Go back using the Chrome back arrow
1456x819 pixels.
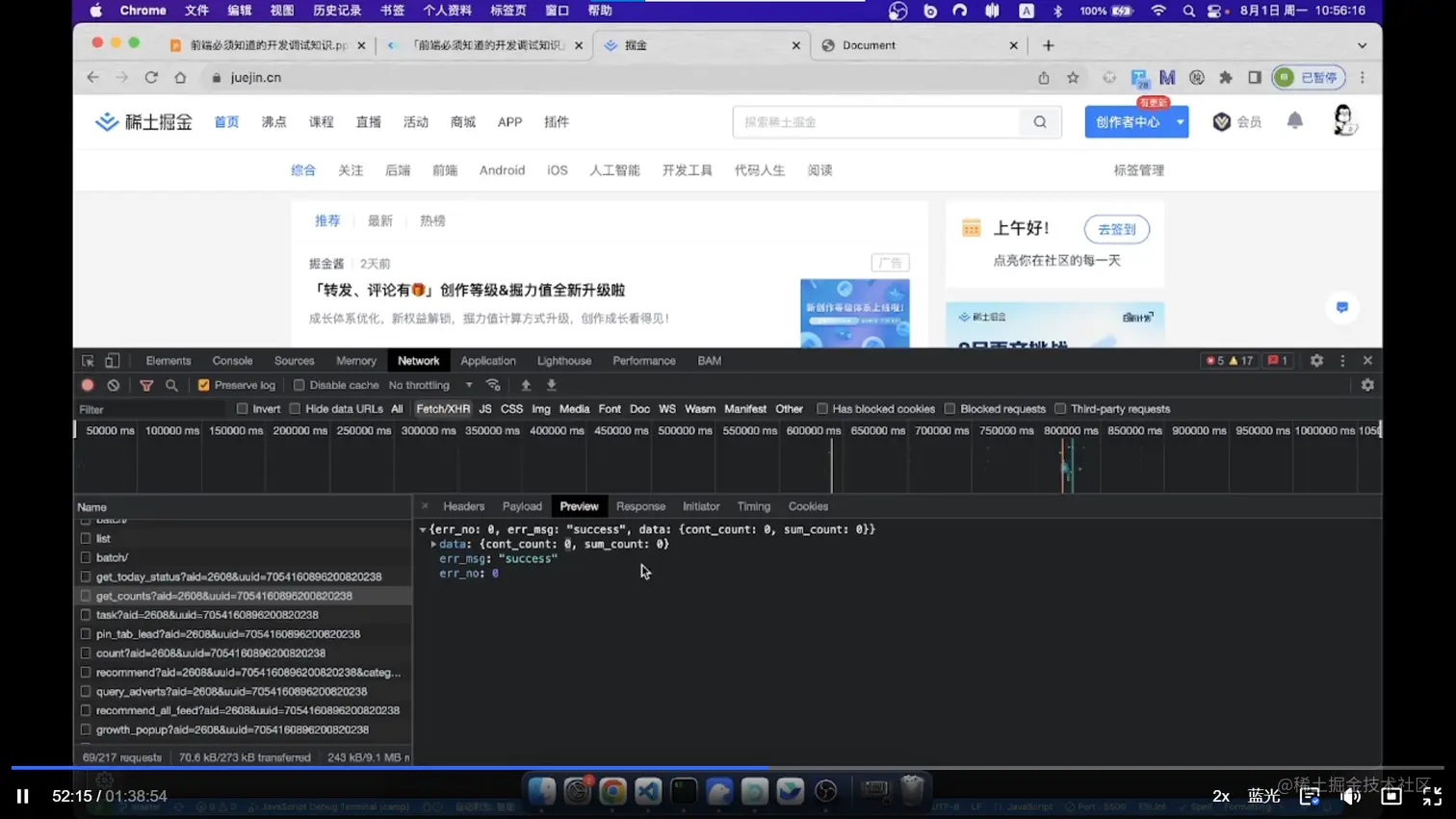click(92, 77)
